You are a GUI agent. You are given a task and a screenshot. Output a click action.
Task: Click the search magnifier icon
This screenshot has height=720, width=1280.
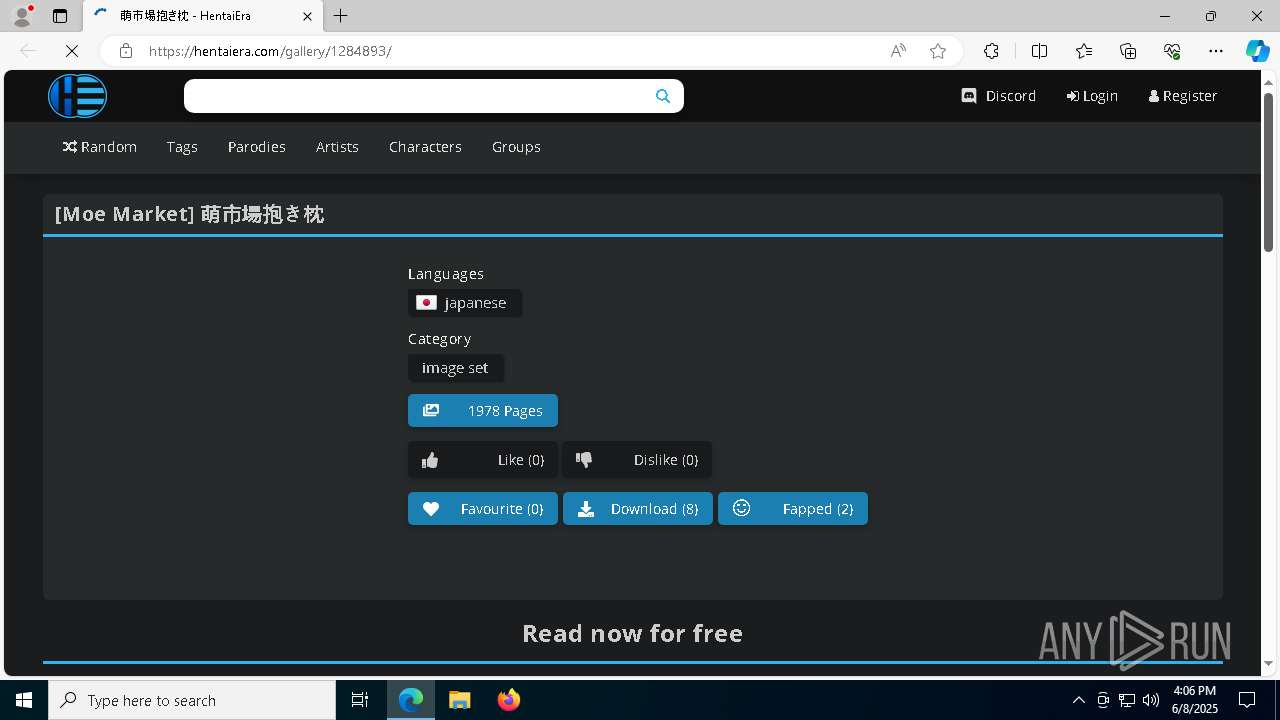click(x=662, y=96)
